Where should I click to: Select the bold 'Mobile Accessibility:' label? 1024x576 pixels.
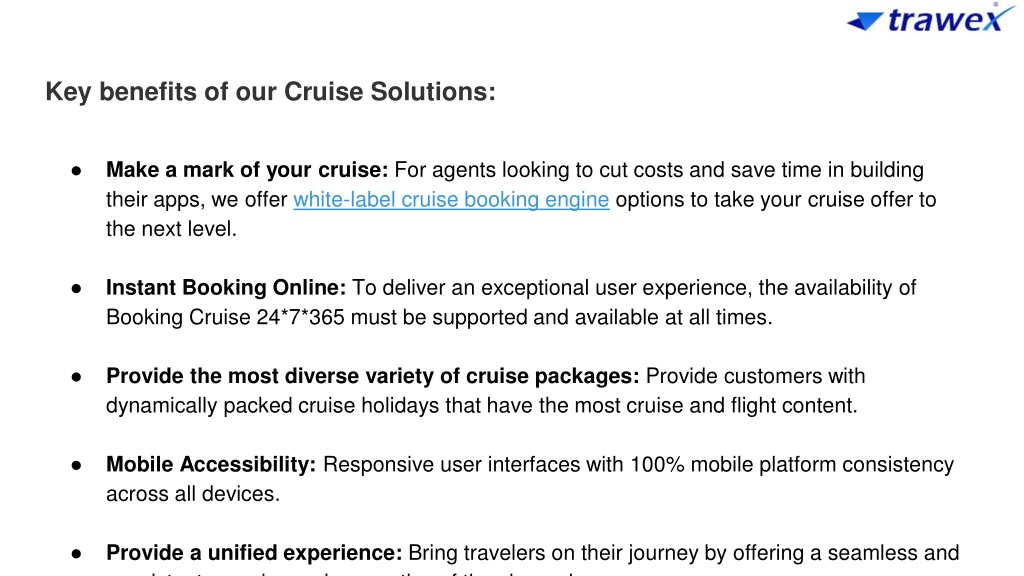point(211,464)
